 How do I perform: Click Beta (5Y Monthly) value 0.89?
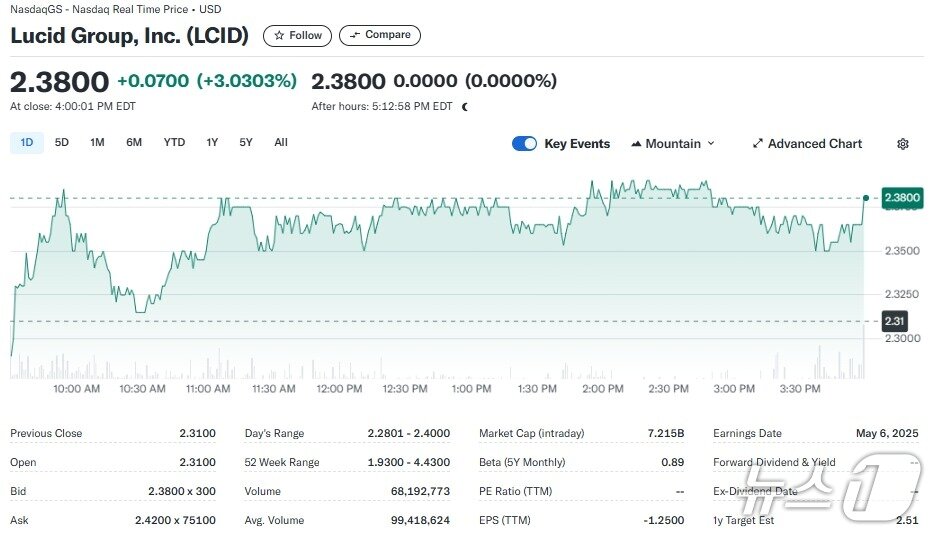point(673,462)
